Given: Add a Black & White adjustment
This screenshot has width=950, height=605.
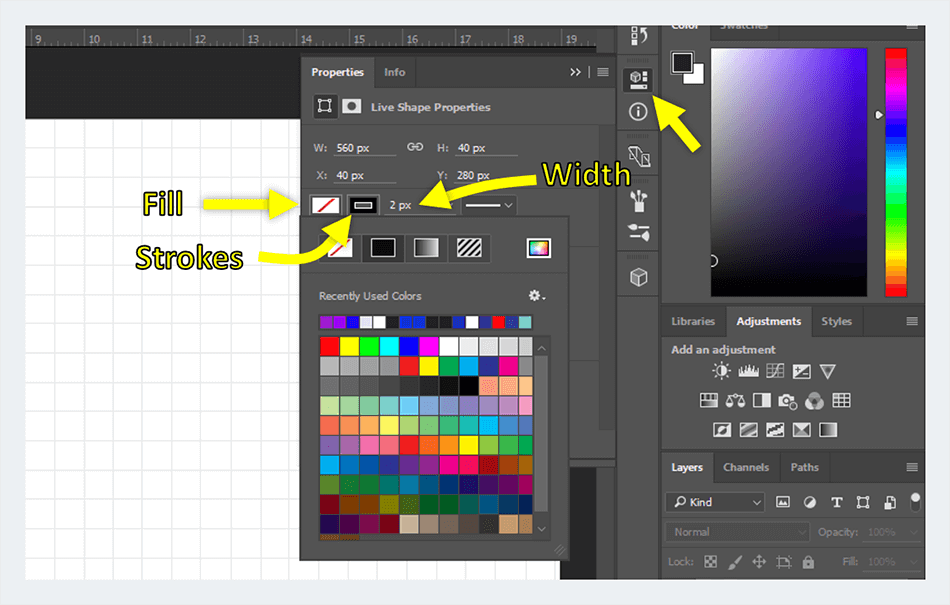Looking at the screenshot, I should (762, 400).
